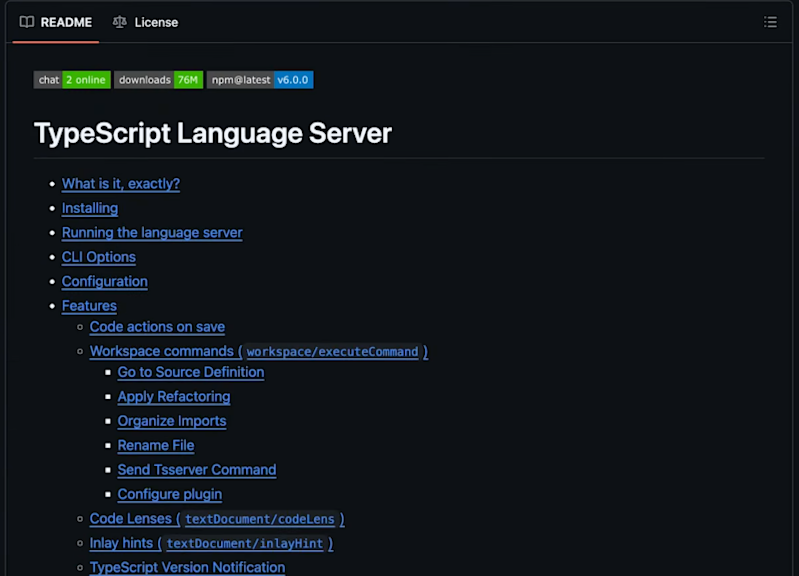Open the Workspace commands workspace/executeCommand link

coord(259,351)
